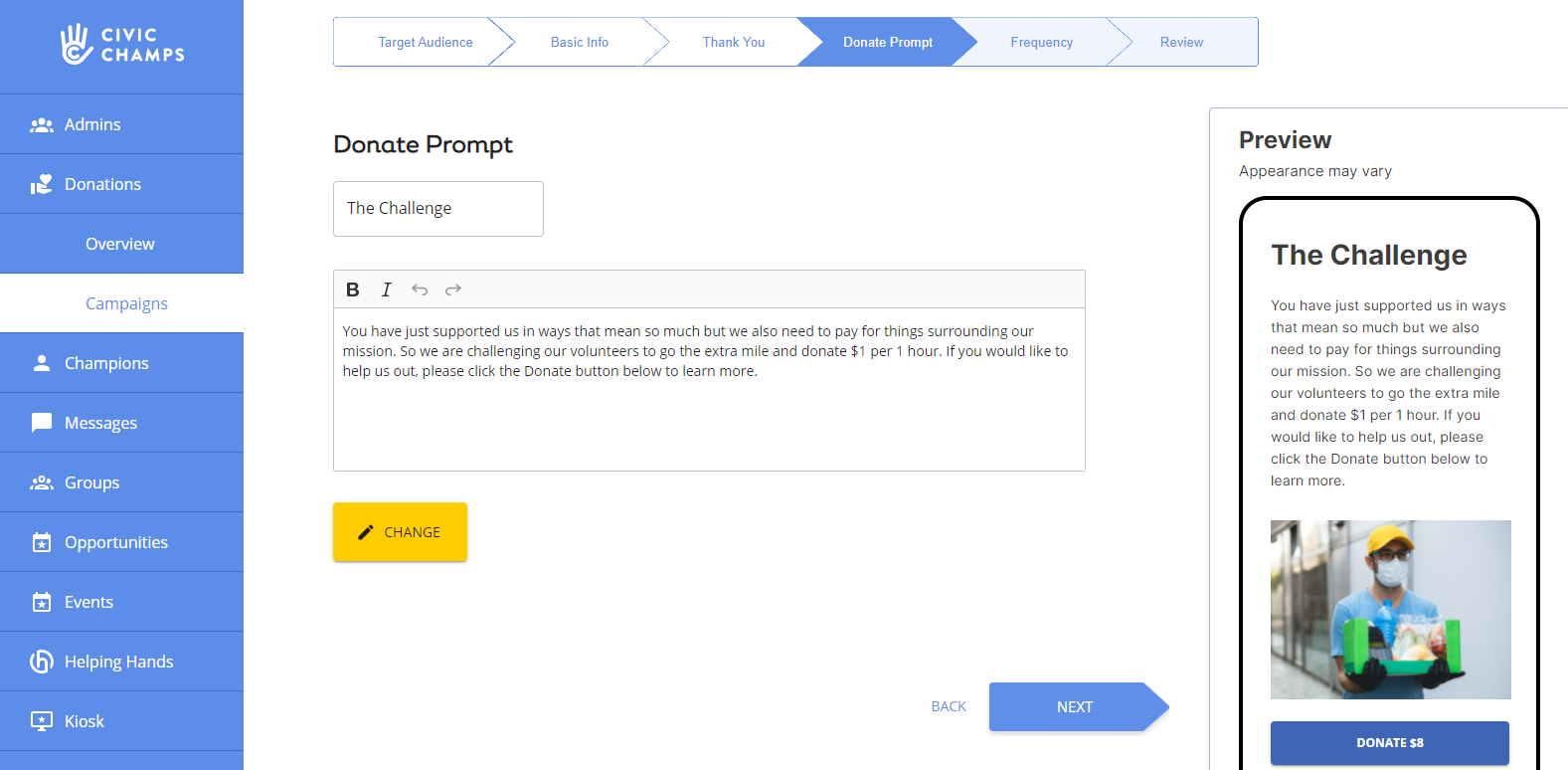
Task: Go to the Thank You step
Action: point(734,42)
